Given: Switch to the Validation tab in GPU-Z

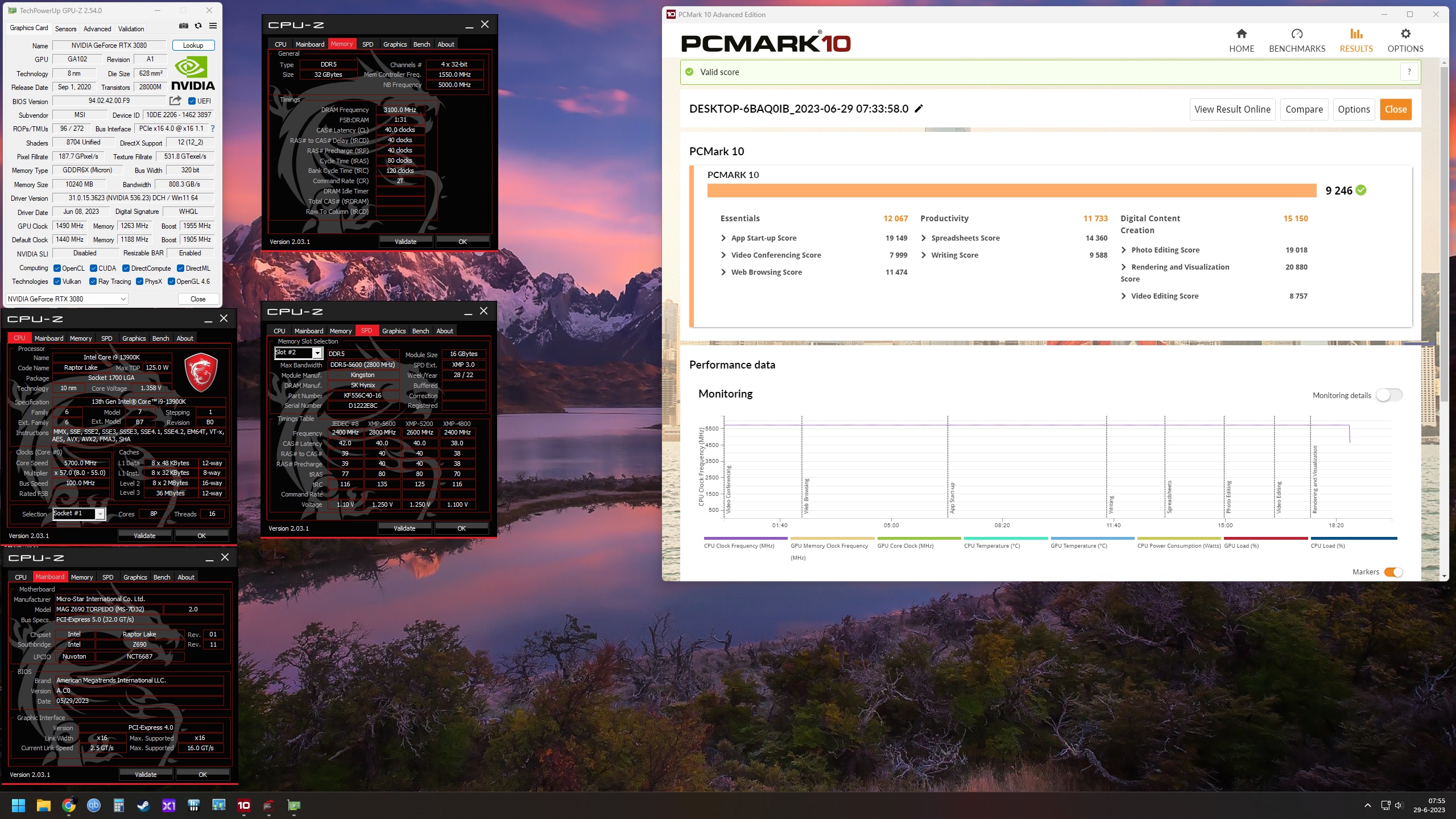Looking at the screenshot, I should click(x=131, y=29).
